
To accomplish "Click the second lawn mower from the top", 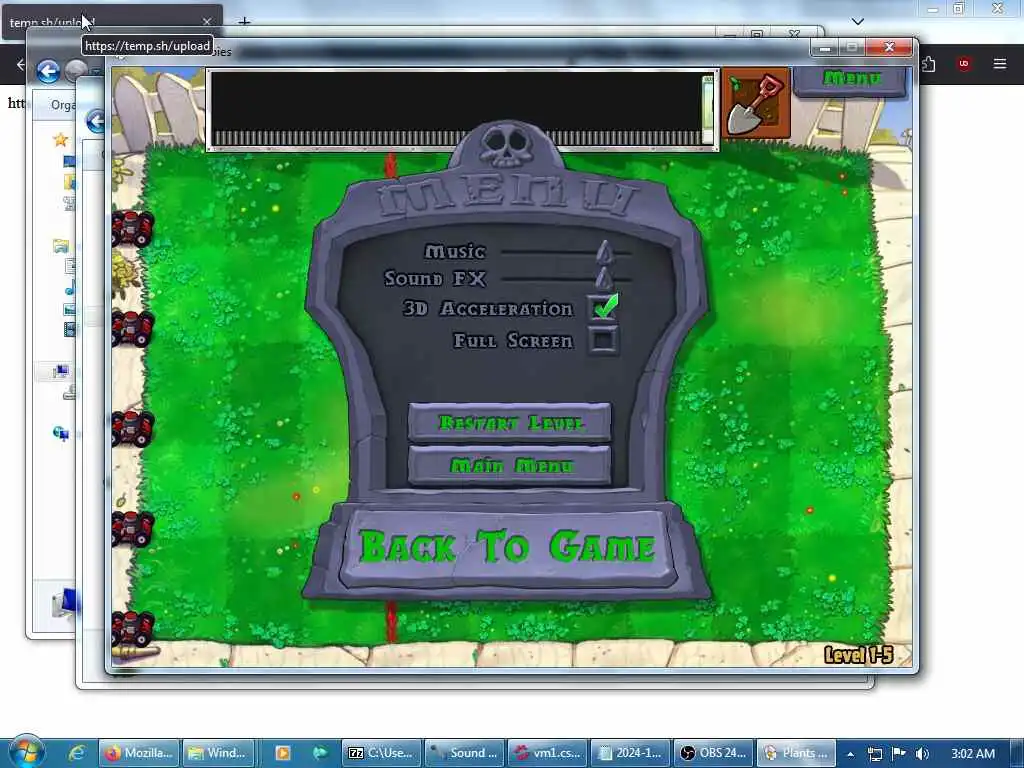I will [133, 328].
